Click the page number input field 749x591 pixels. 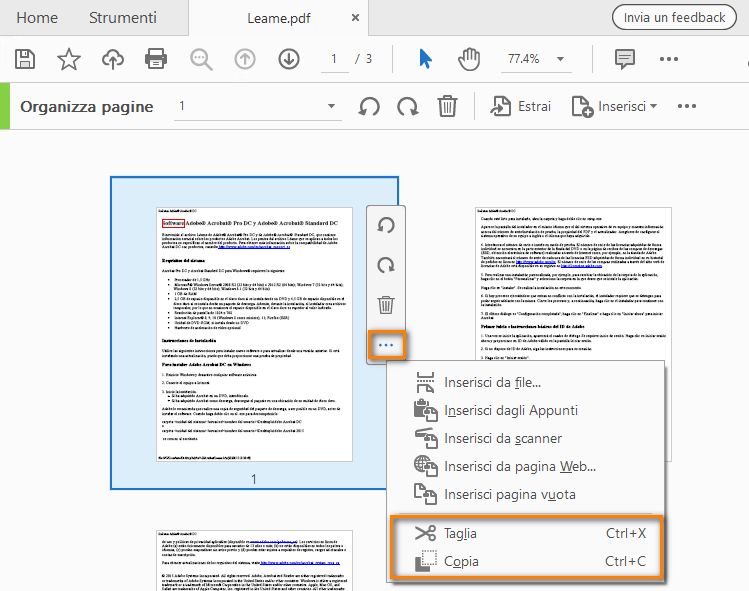pyautogui.click(x=334, y=59)
